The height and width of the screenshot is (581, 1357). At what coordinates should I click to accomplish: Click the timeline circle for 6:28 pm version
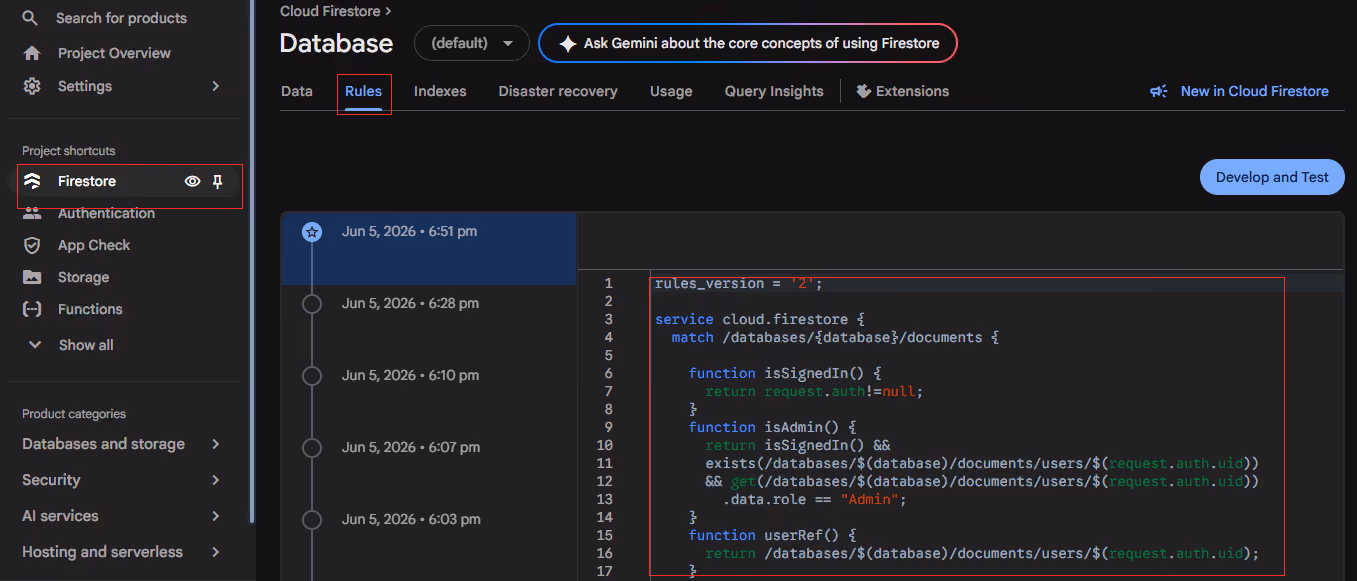(312, 304)
